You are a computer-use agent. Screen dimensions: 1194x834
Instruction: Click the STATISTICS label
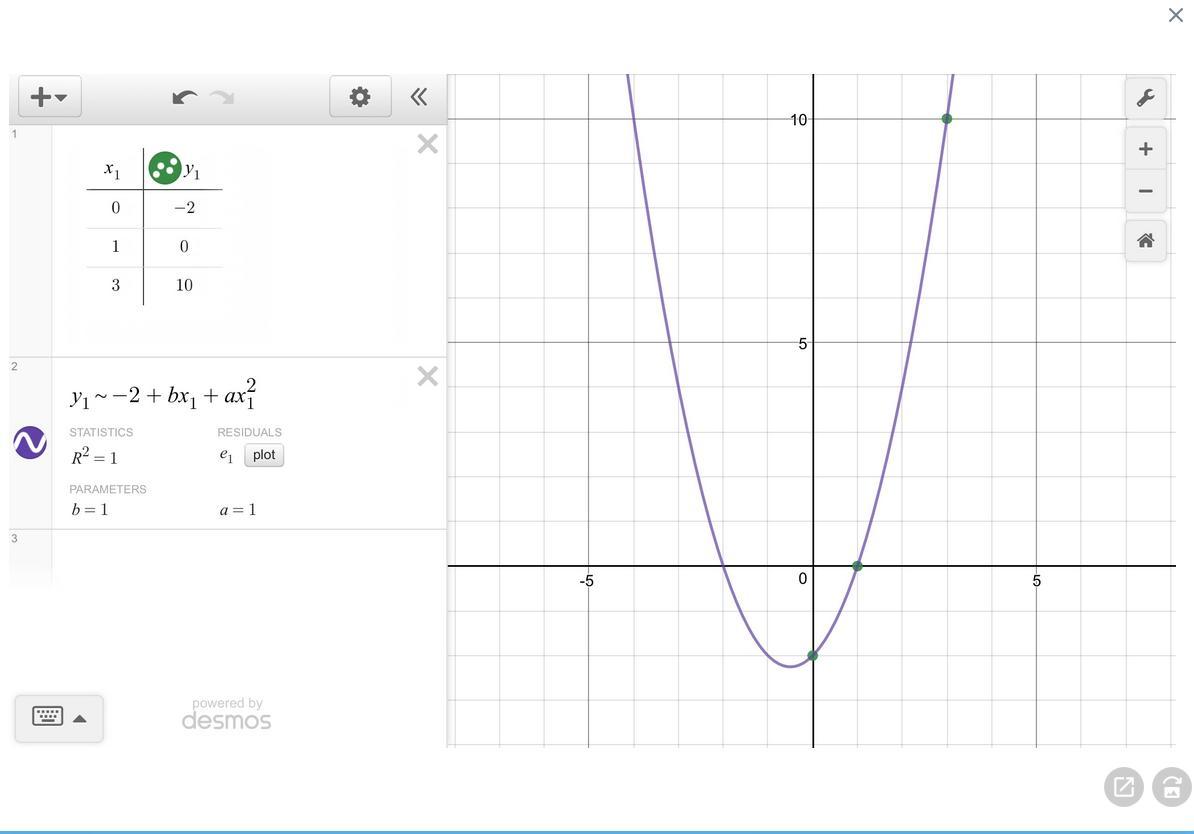click(x=101, y=432)
